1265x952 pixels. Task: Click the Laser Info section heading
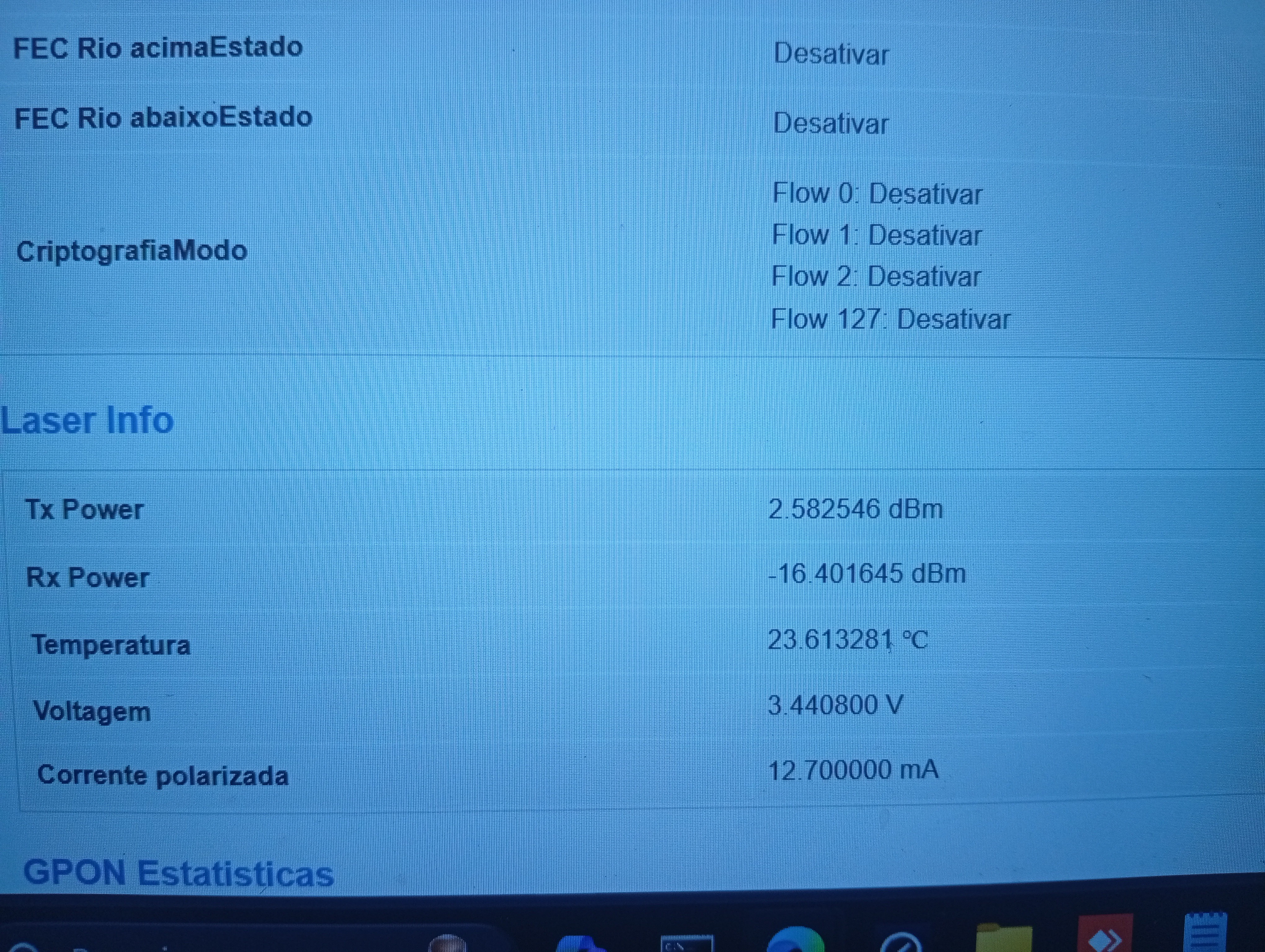click(x=87, y=421)
